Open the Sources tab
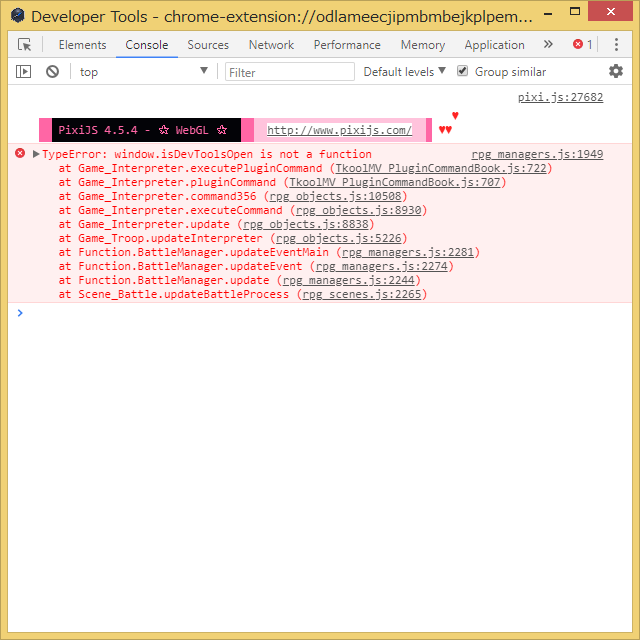The width and height of the screenshot is (640, 640). coord(208,45)
